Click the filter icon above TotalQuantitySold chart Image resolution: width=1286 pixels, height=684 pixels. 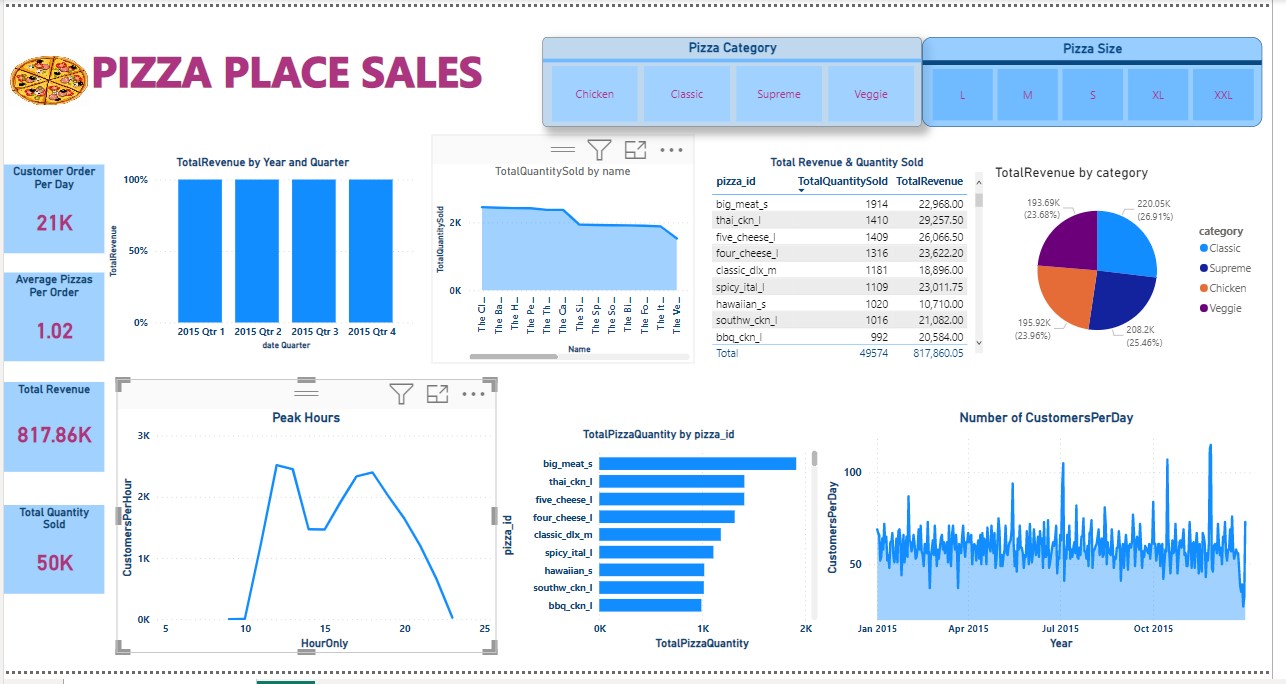(599, 150)
